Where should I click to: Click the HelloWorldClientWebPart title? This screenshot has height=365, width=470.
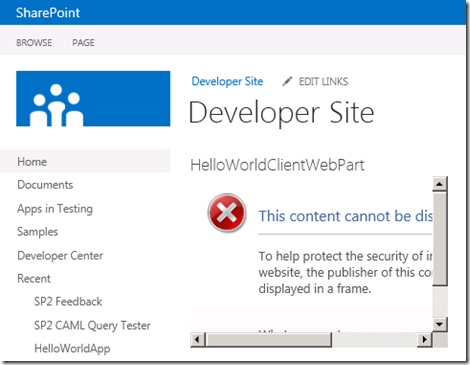click(277, 165)
